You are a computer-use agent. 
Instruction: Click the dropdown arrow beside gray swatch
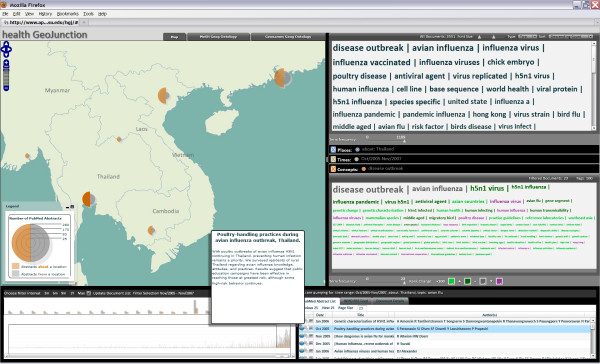(491, 281)
